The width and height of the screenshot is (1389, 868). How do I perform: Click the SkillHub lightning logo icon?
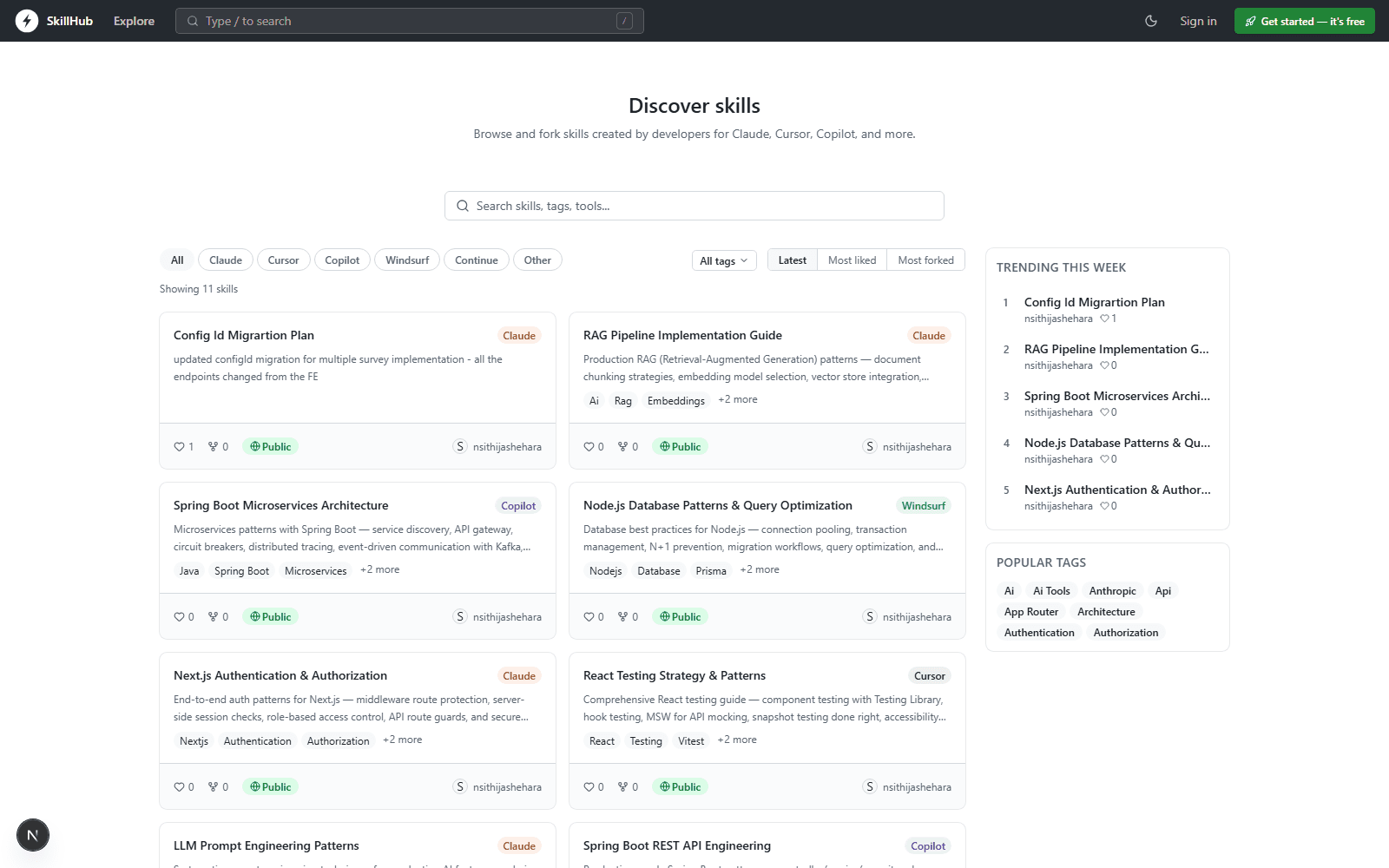point(27,21)
